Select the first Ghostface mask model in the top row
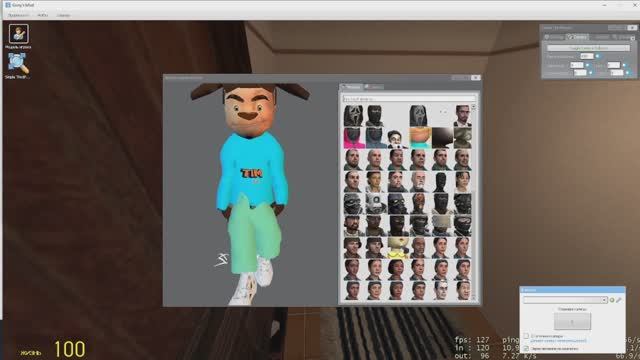640x360 pixels. coord(353,116)
